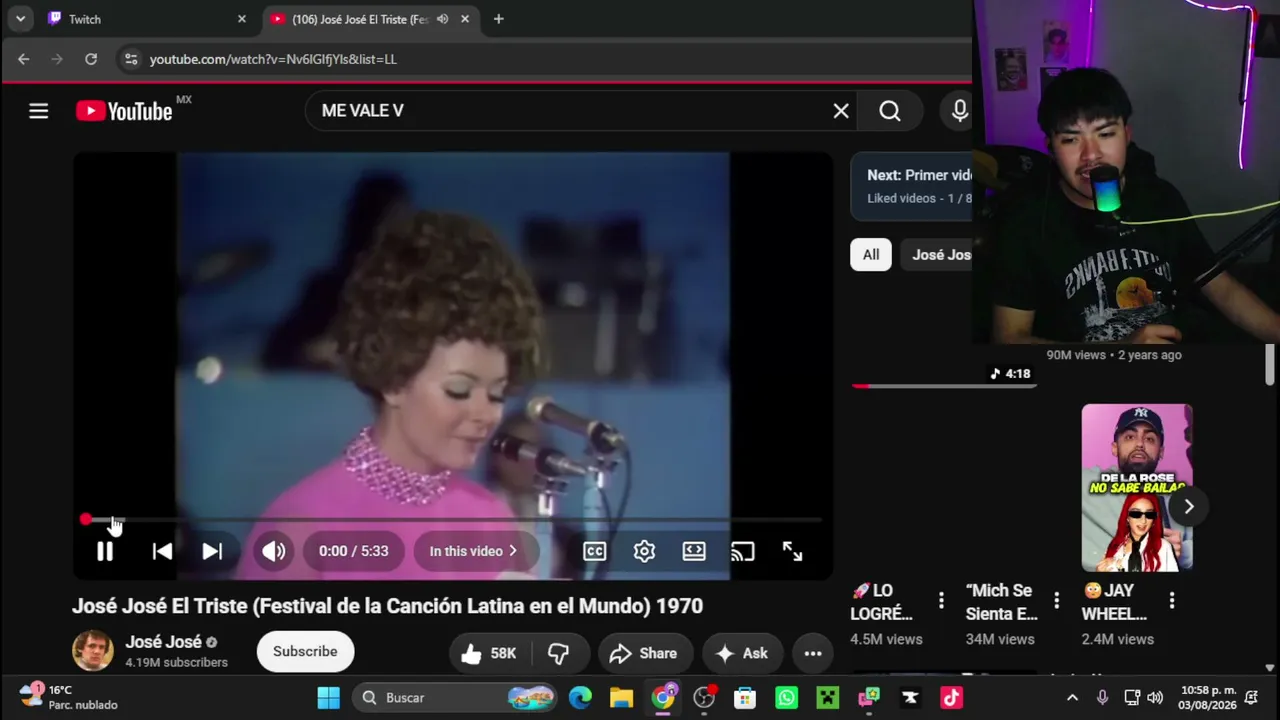Open TikTok from the taskbar

(951, 698)
